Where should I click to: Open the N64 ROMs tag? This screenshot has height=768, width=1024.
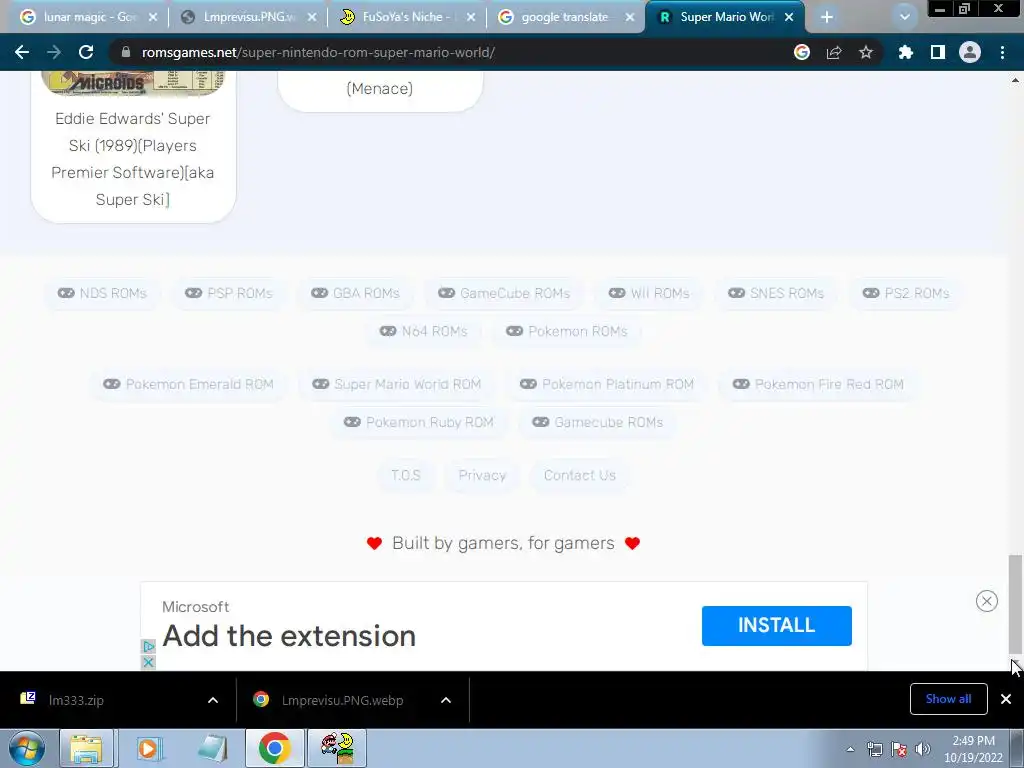pyautogui.click(x=424, y=331)
